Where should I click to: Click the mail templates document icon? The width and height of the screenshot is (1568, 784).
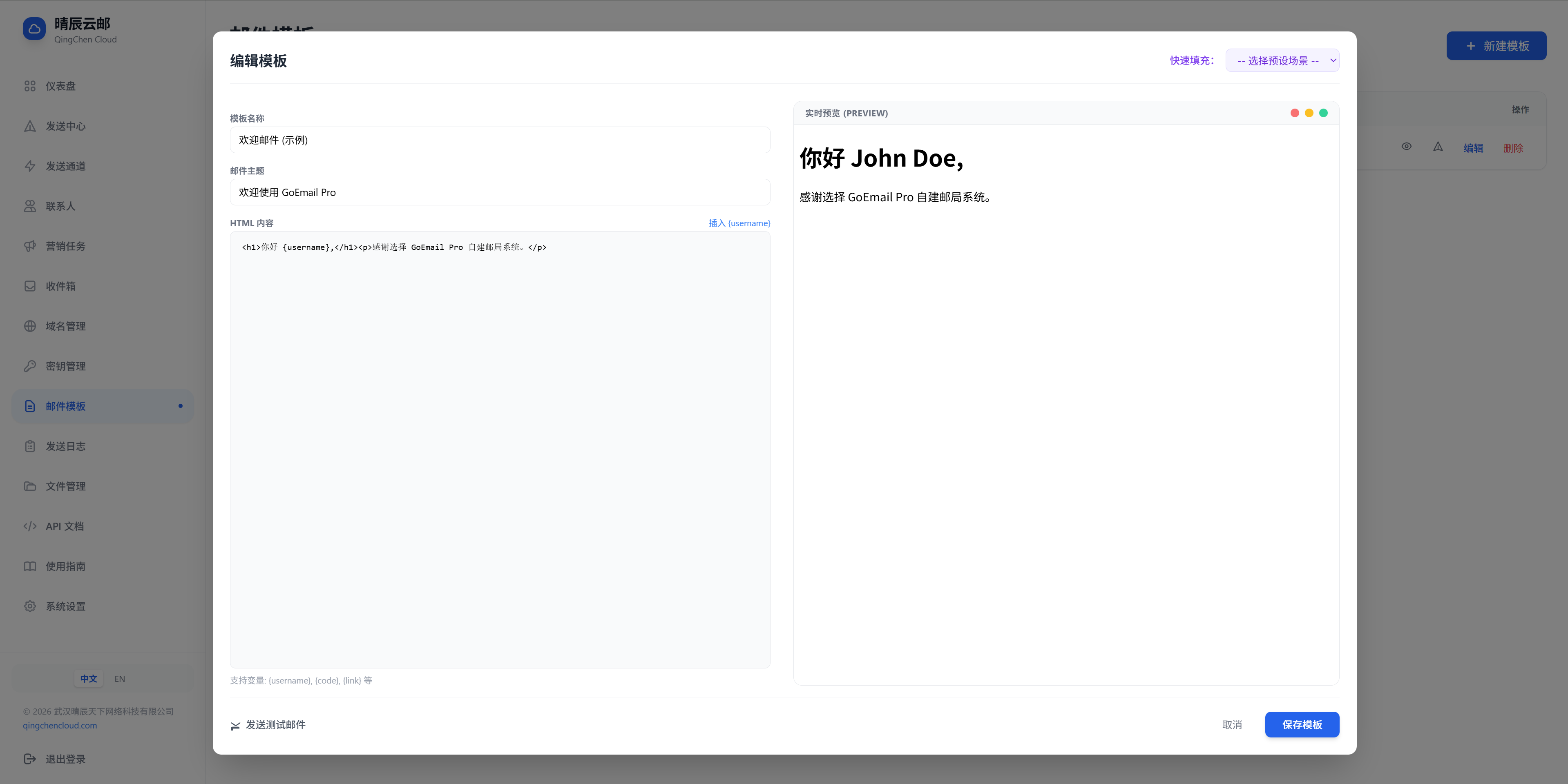30,406
